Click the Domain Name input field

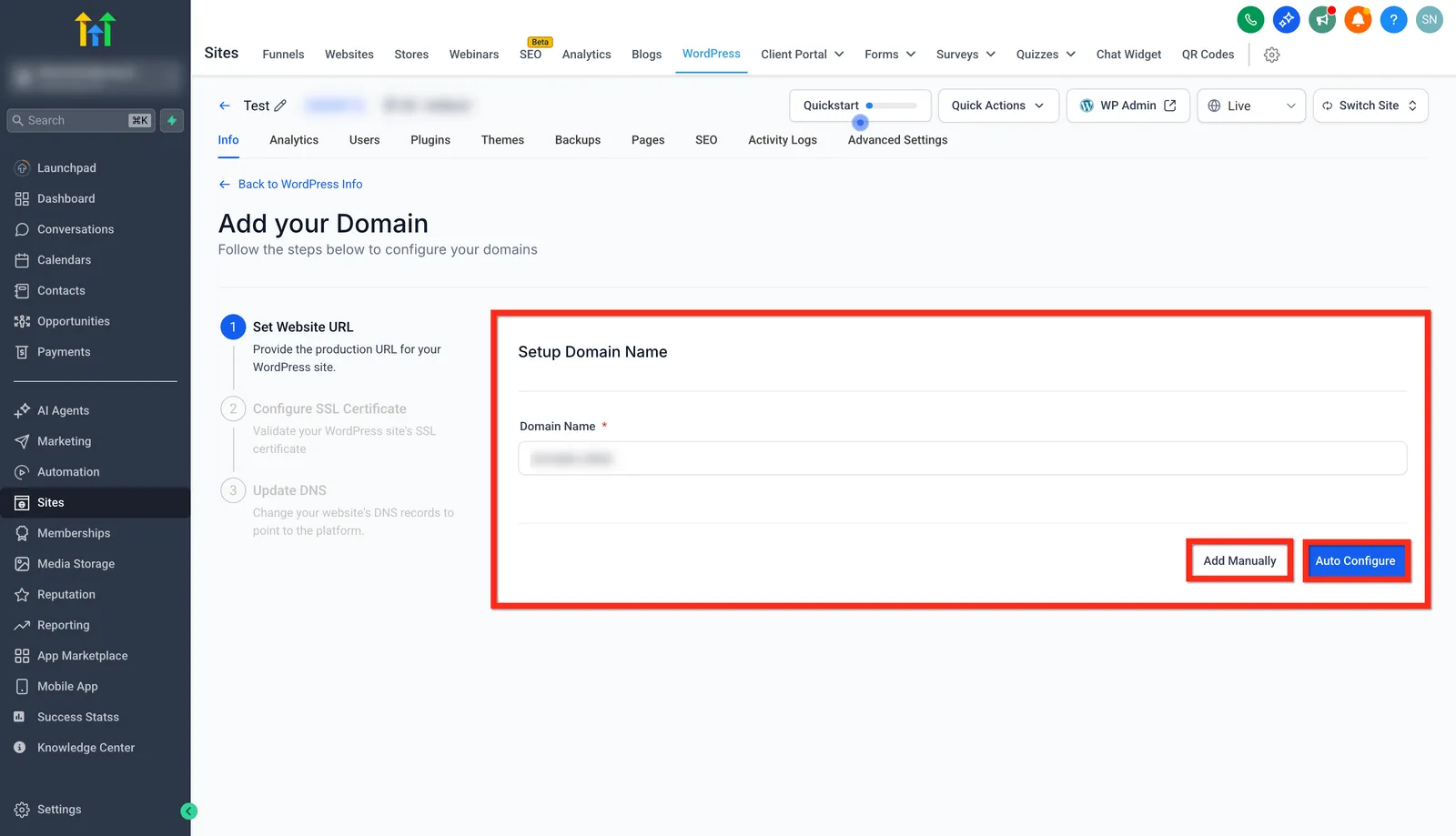click(x=962, y=458)
